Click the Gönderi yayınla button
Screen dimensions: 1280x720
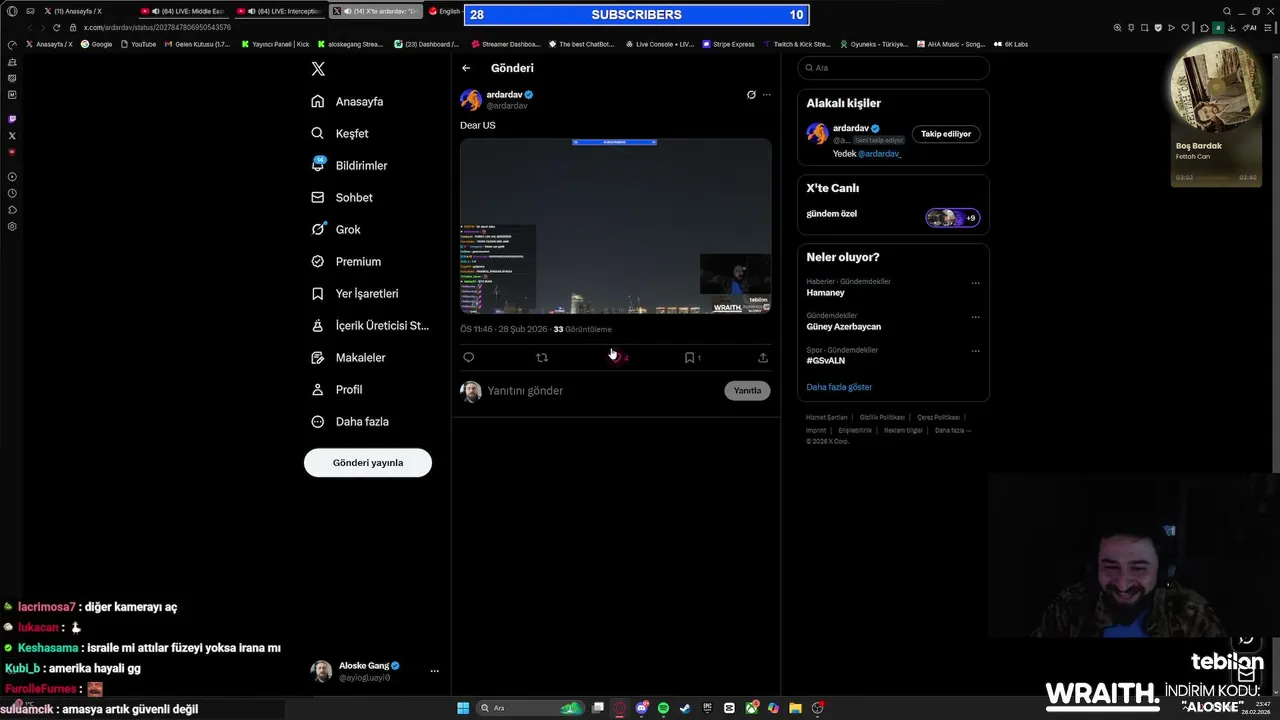click(368, 463)
